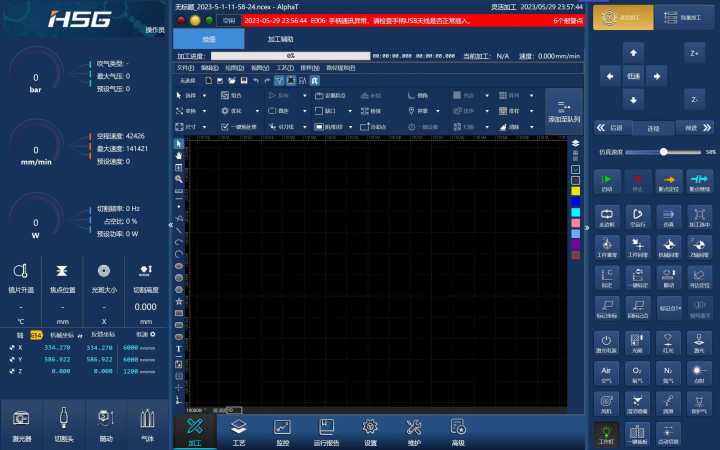
Task: Click the up arrow jog button
Action: click(x=632, y=50)
